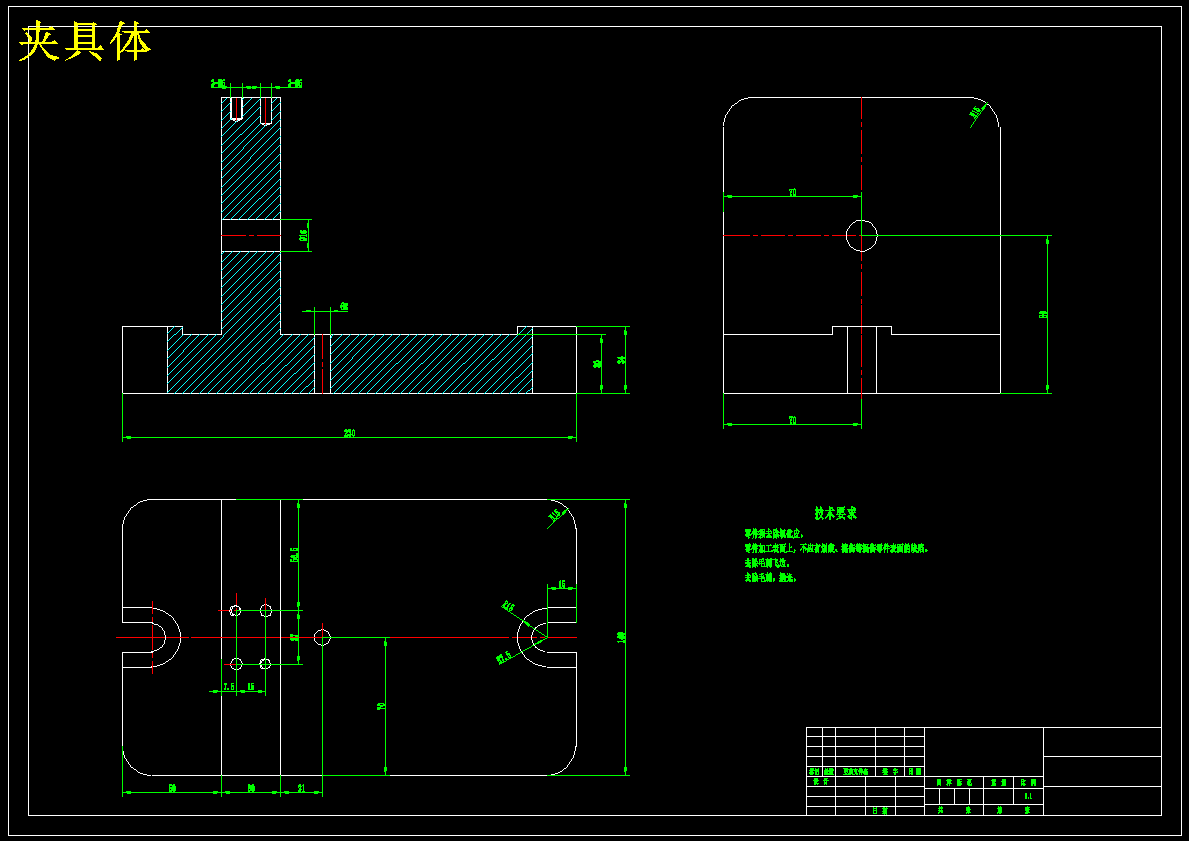
Task: Select the "15" dimension above the right U-slot
Action: point(561,584)
